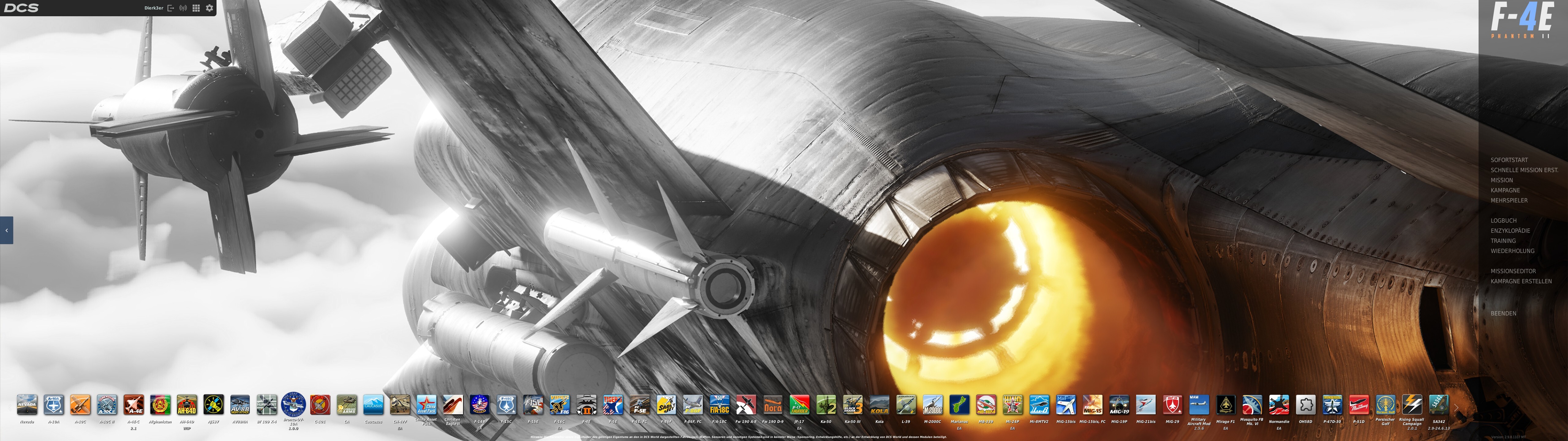Choose the F-4E Phantom module icon

[586, 405]
